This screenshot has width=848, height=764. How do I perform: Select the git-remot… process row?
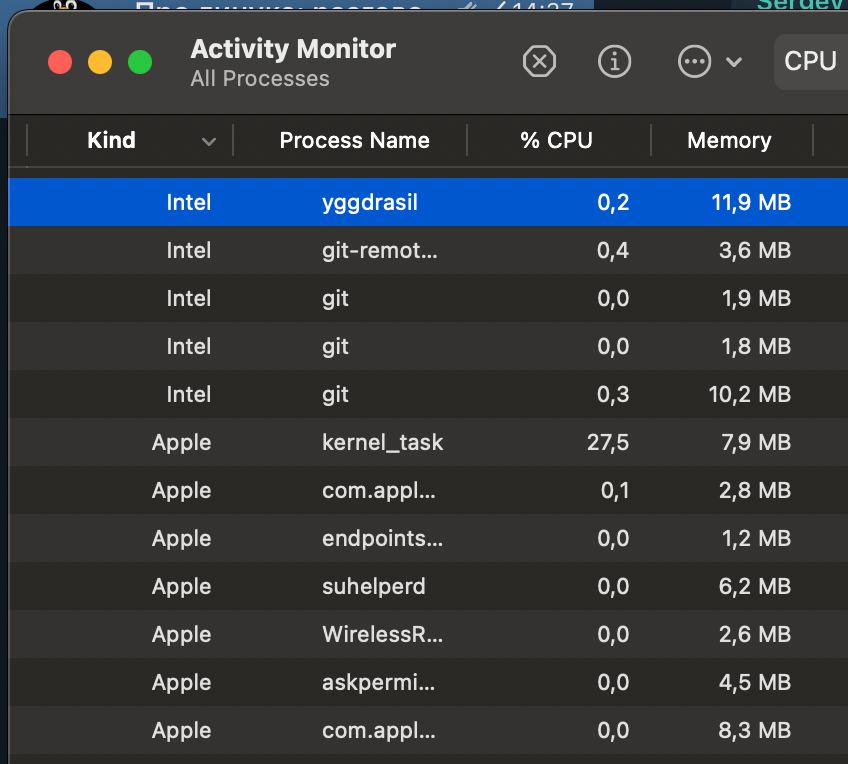(379, 251)
